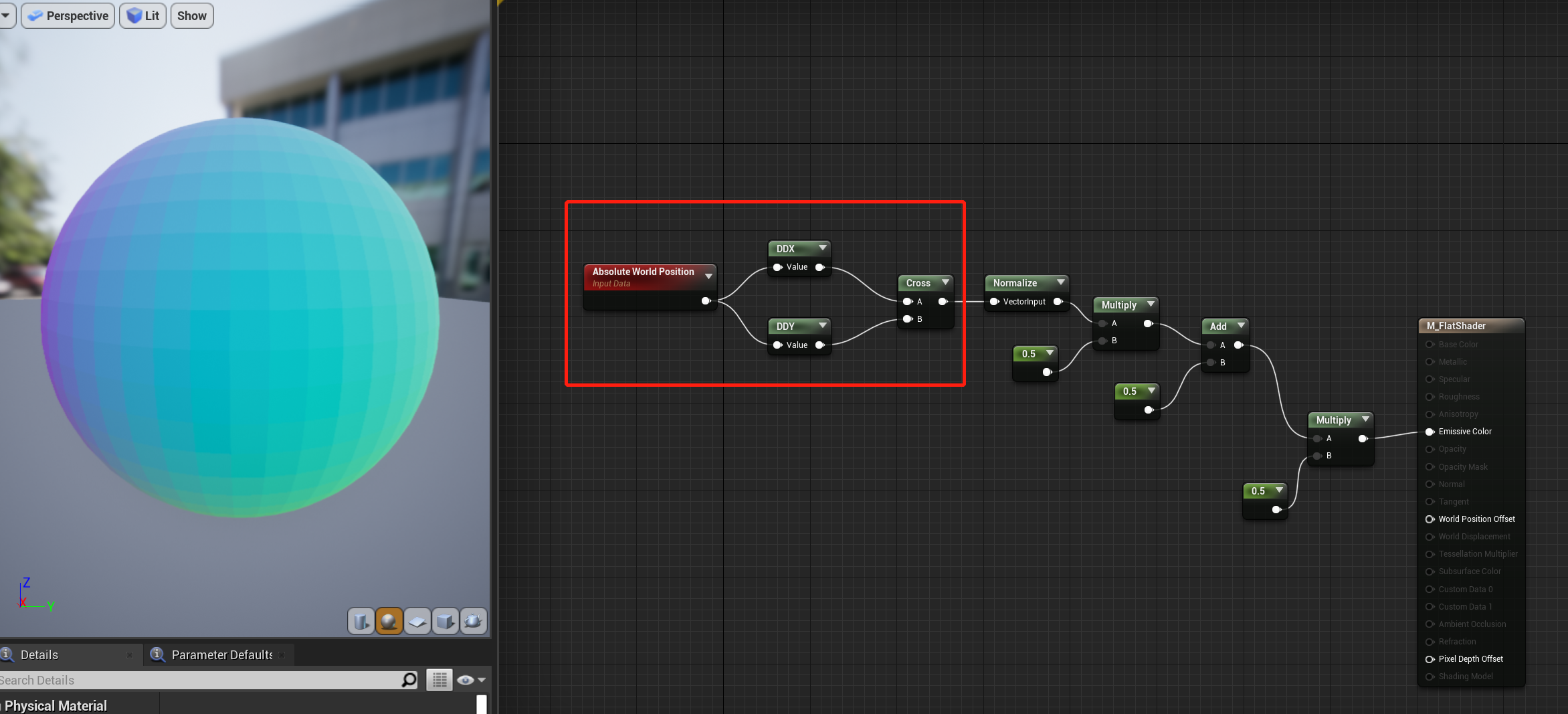Viewport: 1568px width, 714px height.
Task: Toggle the sphere preview mesh
Action: tap(389, 621)
